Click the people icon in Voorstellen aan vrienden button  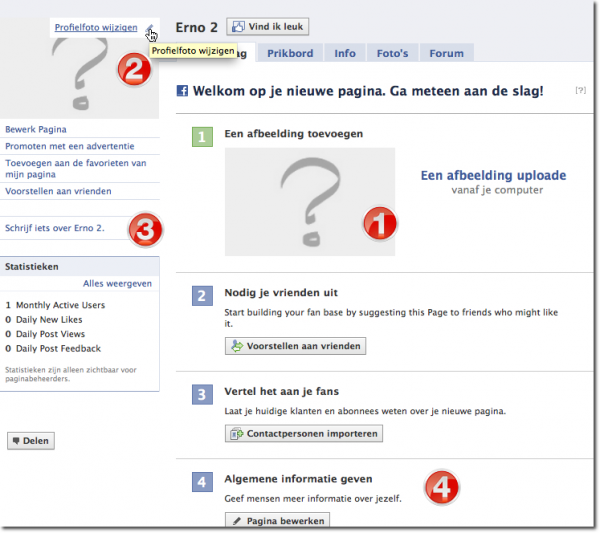pyautogui.click(x=237, y=346)
